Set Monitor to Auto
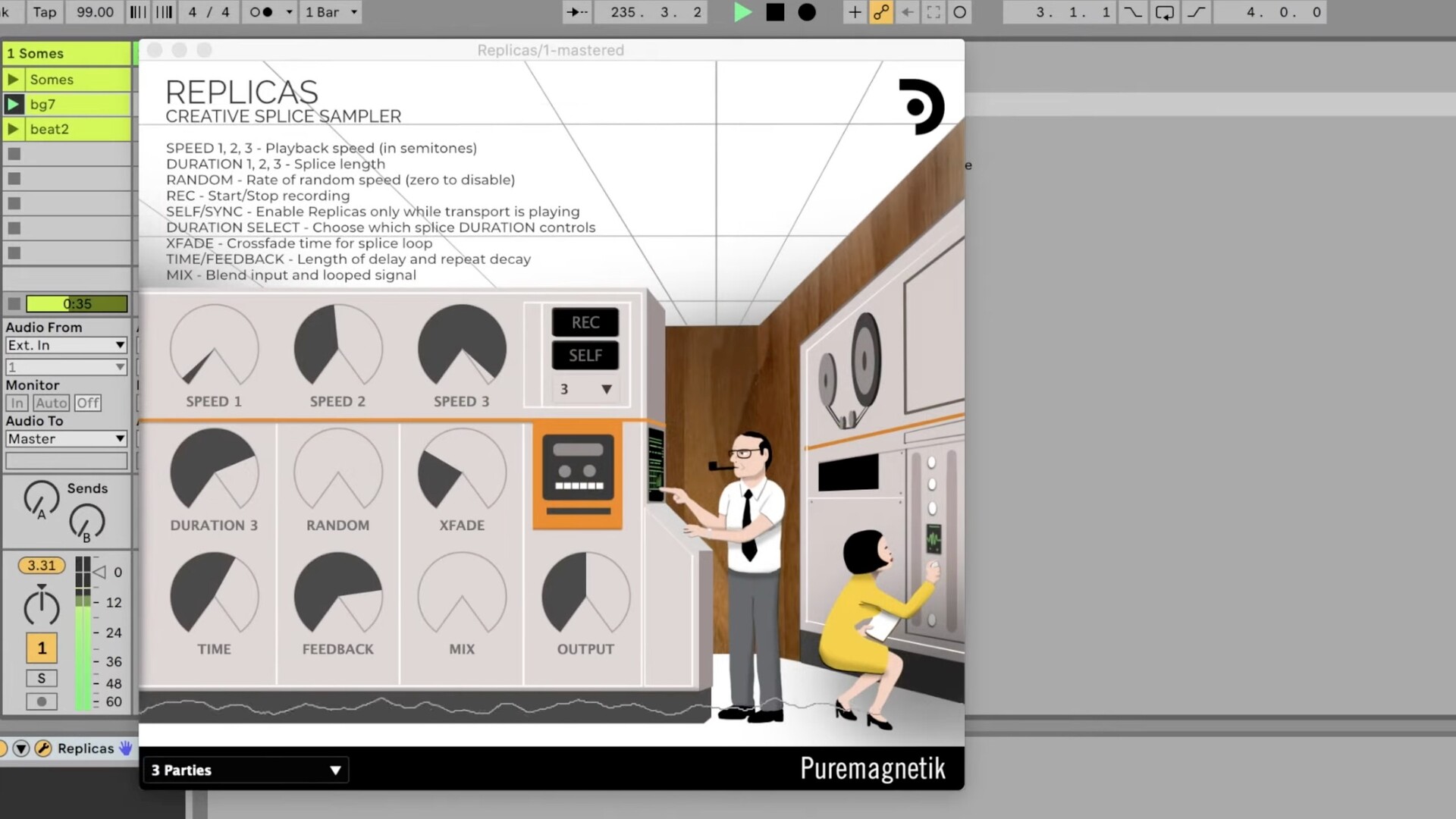 click(x=51, y=403)
